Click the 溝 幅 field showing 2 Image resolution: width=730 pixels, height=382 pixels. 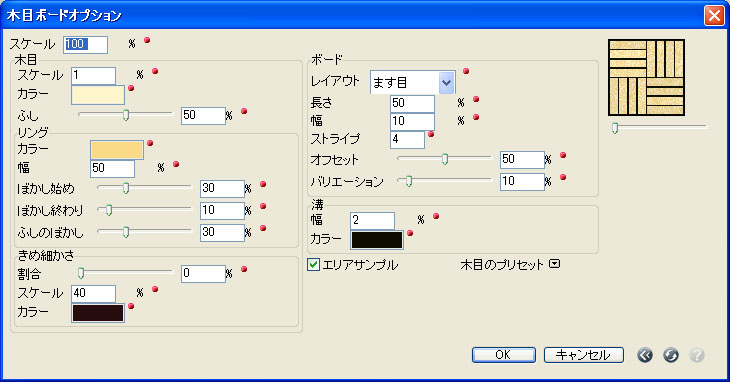tap(372, 221)
